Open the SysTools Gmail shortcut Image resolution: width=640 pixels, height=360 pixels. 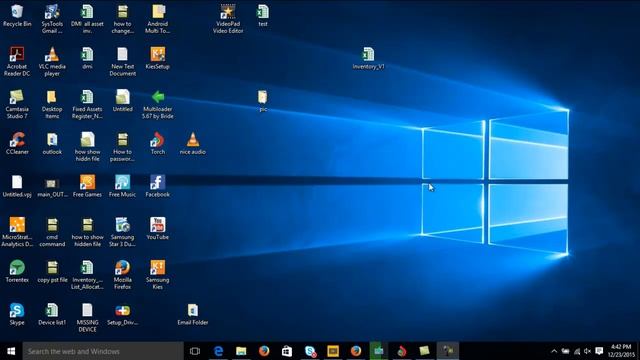coord(52,19)
